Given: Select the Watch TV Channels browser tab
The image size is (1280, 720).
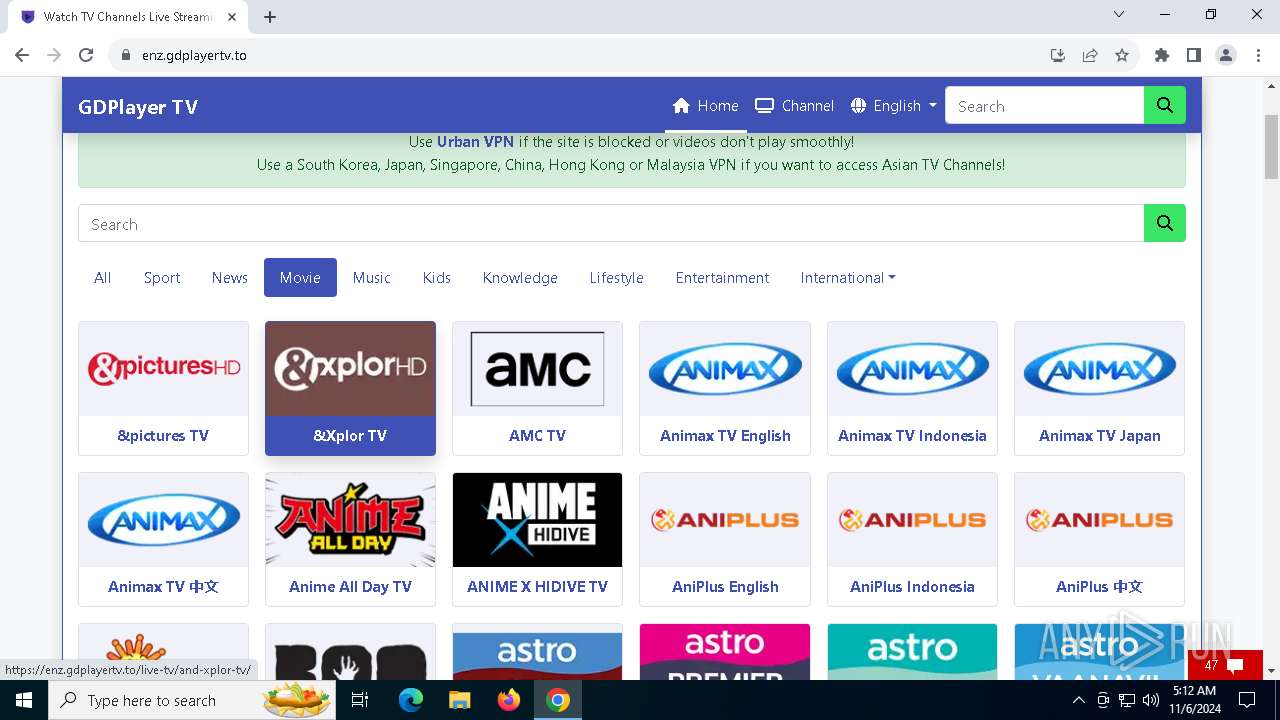Looking at the screenshot, I should tap(128, 17).
